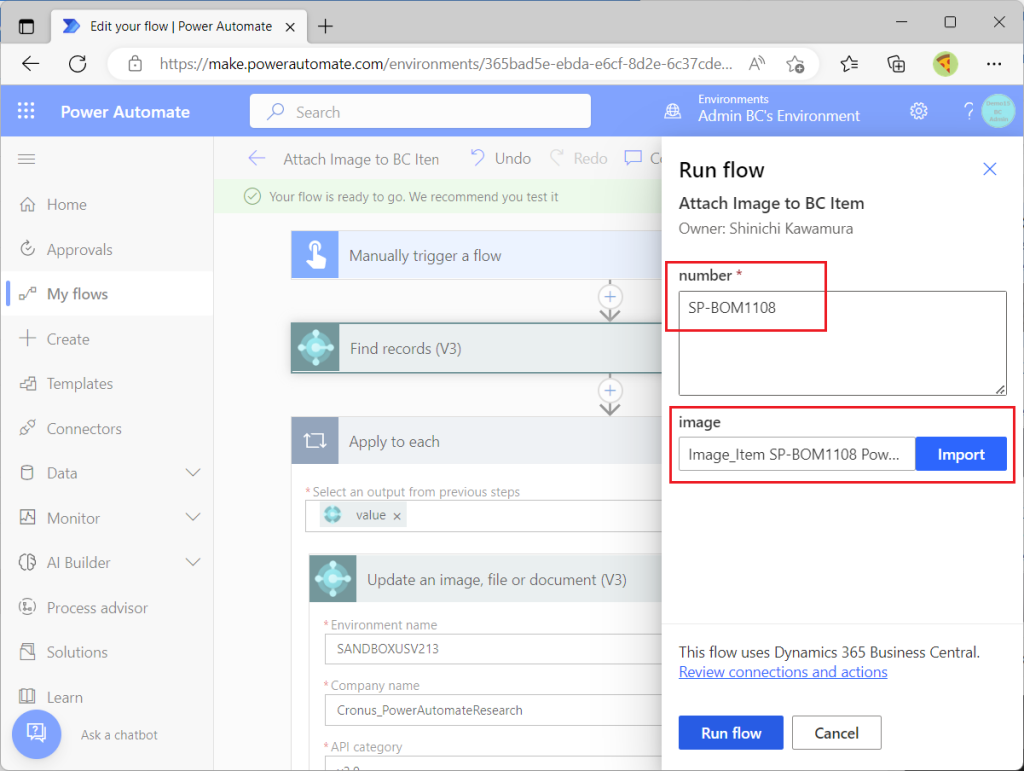This screenshot has width=1024, height=771.
Task: Open browser Settings and more menu
Action: tap(994, 64)
